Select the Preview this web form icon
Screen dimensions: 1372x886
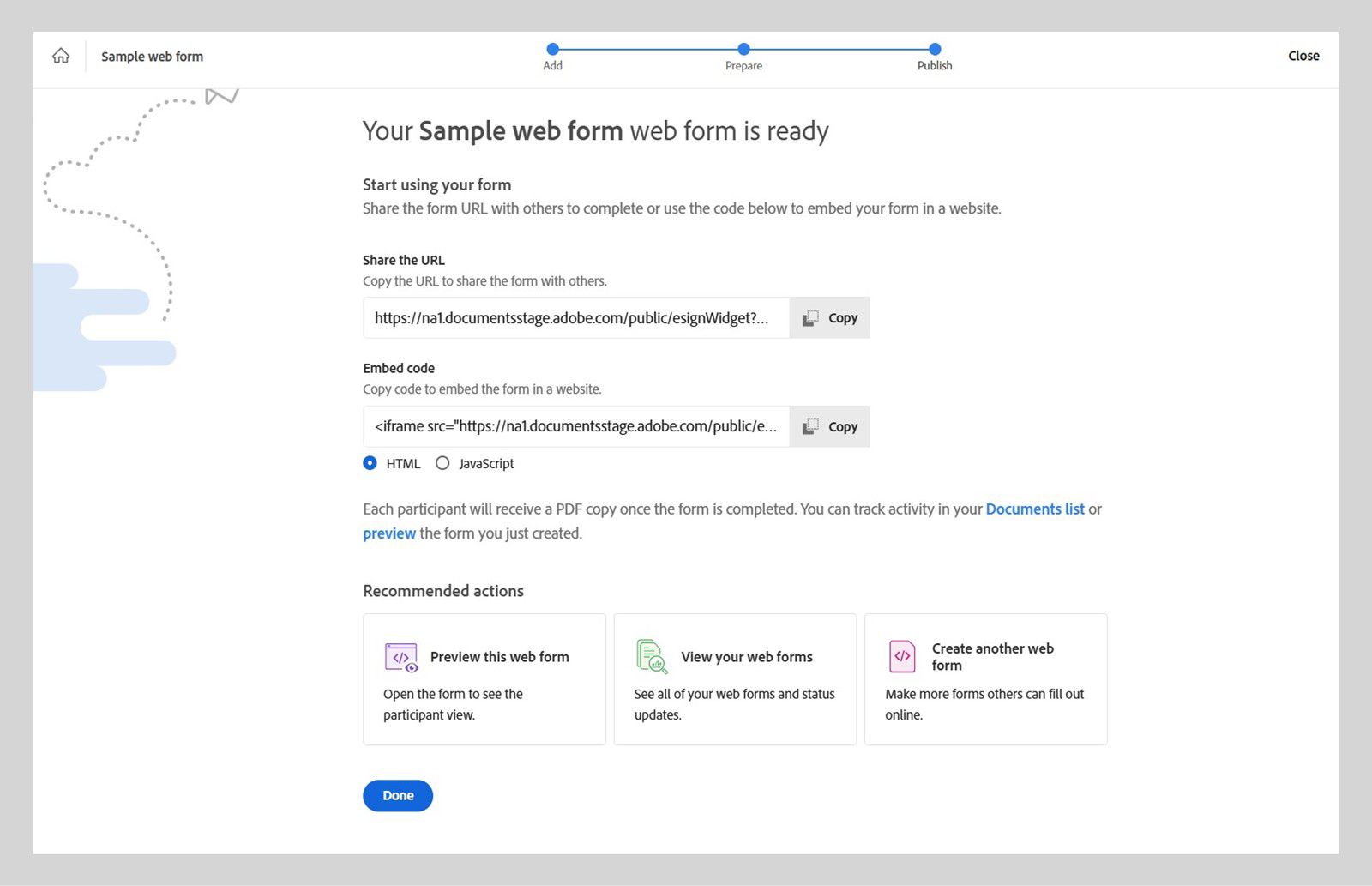pos(400,656)
